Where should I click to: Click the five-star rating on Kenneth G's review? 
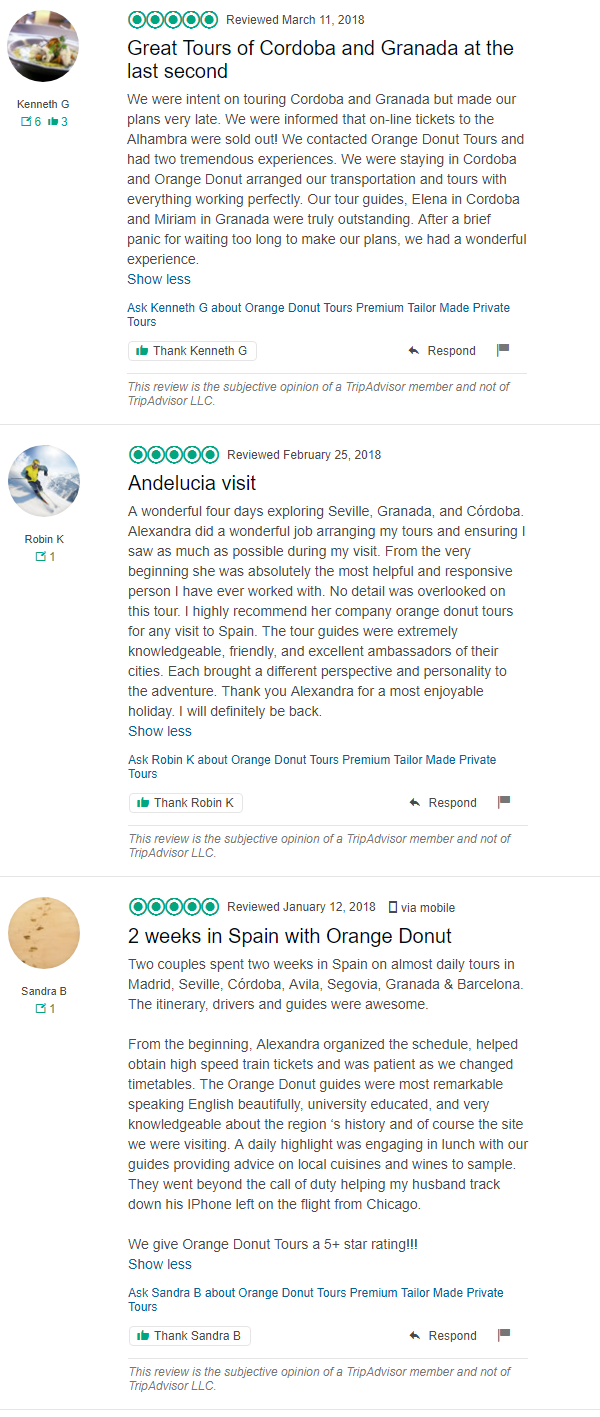(173, 18)
